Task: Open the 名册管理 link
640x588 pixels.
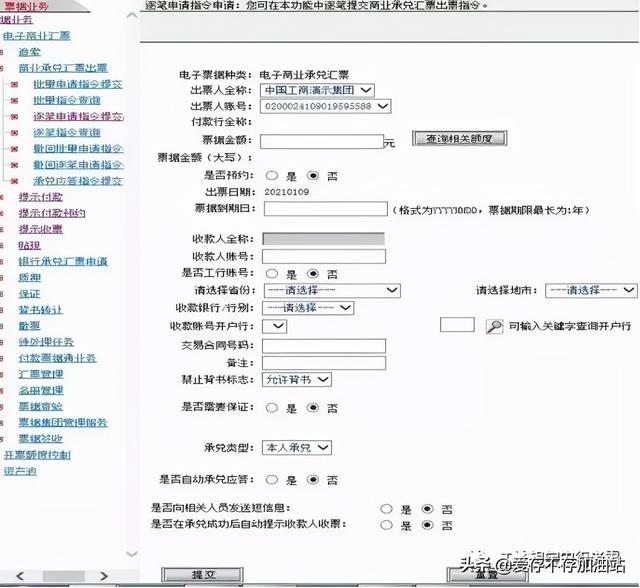Action: (x=40, y=391)
